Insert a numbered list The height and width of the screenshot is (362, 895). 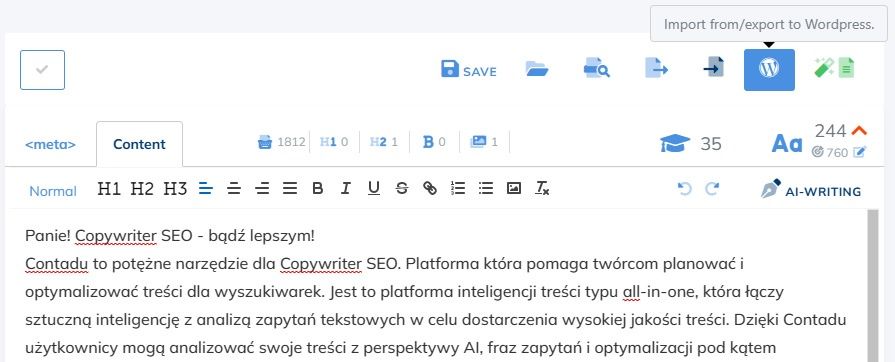click(458, 188)
